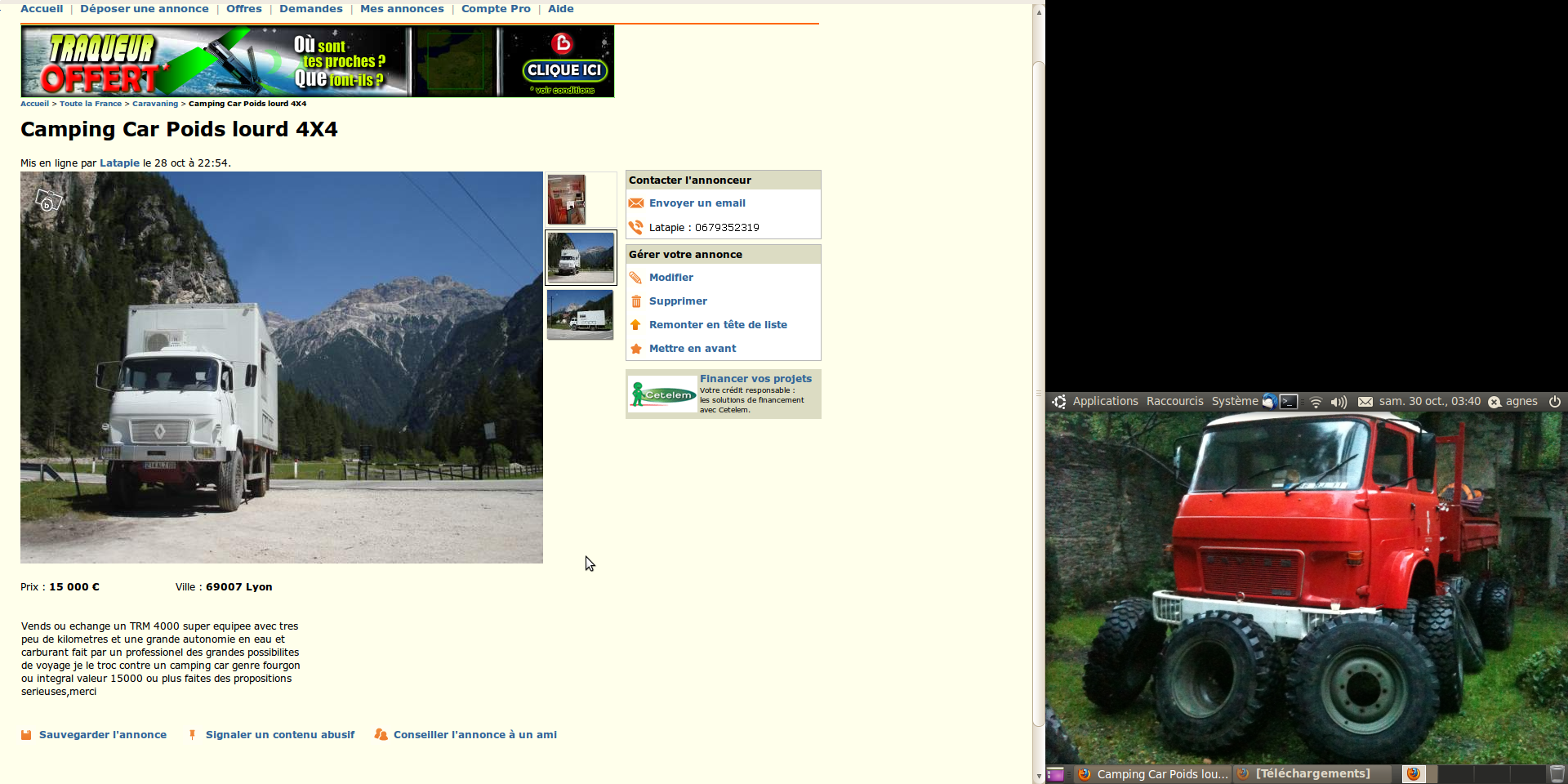Open the Applications menu
The width and height of the screenshot is (1568, 784).
tap(1104, 401)
